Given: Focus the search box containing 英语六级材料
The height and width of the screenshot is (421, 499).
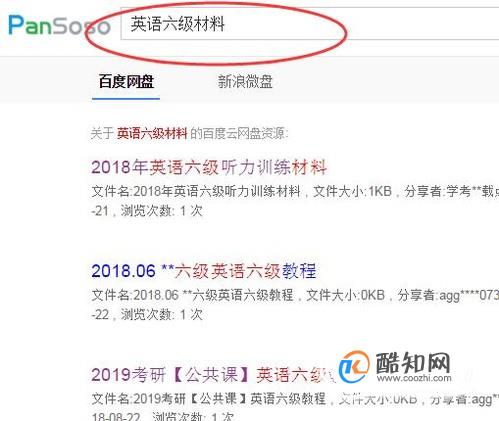Looking at the screenshot, I should [310, 24].
